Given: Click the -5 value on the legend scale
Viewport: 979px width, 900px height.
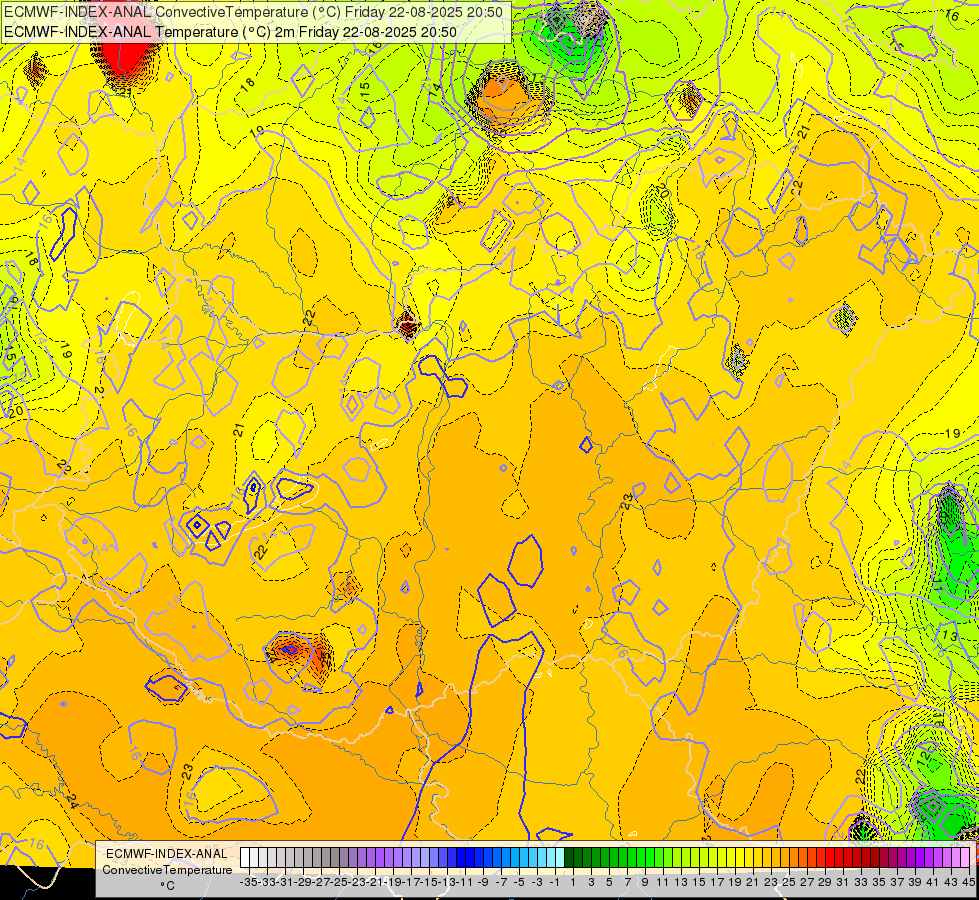Looking at the screenshot, I should coord(519,883).
